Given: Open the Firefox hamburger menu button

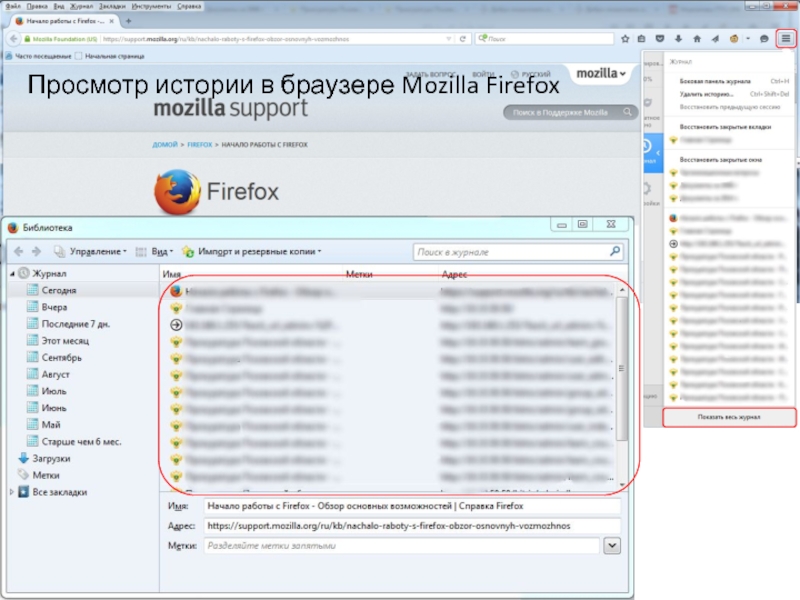Looking at the screenshot, I should click(786, 38).
